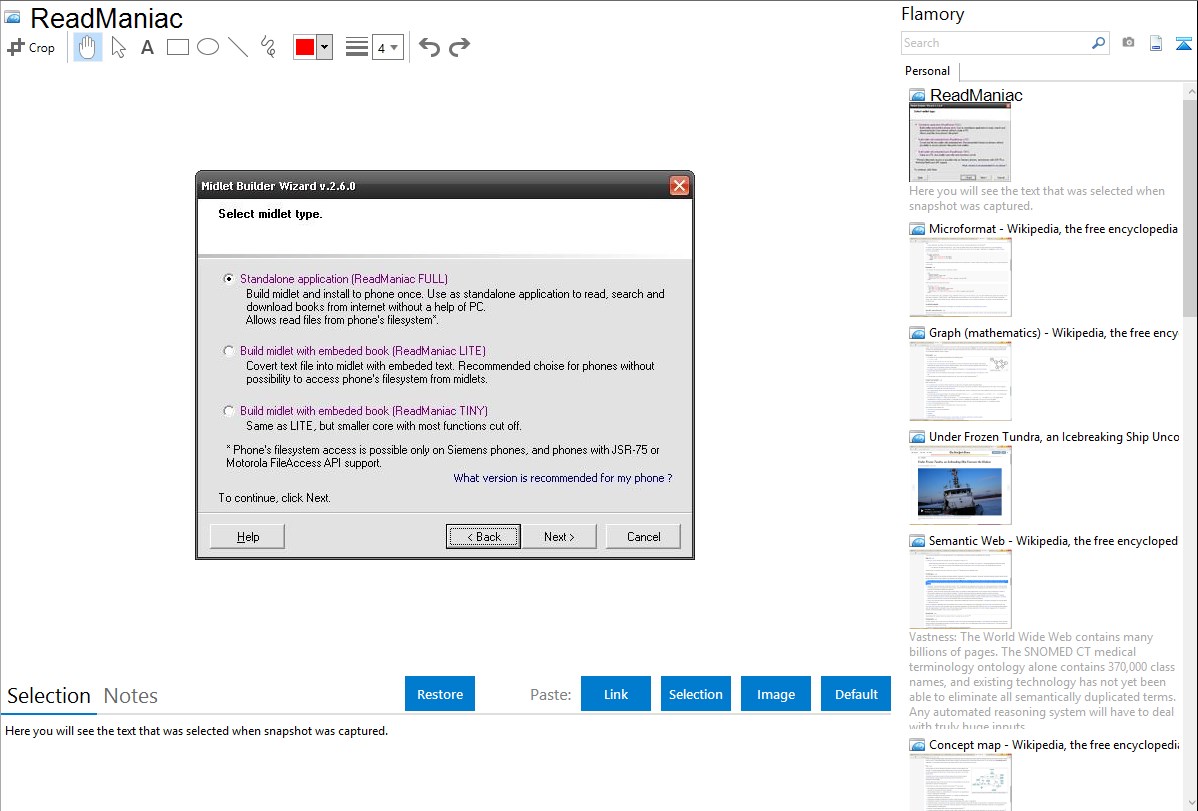Paste as Link
This screenshot has height=811, width=1198.
coord(616,694)
